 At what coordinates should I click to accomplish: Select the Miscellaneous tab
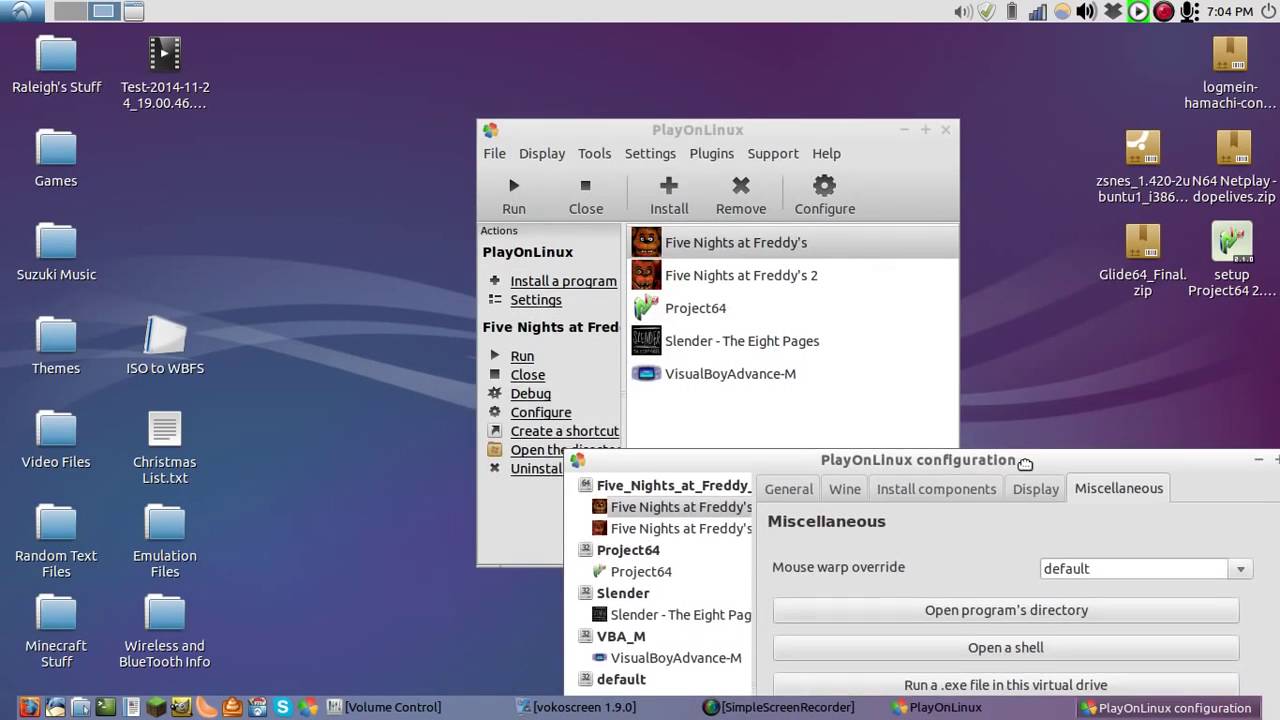tap(1119, 488)
